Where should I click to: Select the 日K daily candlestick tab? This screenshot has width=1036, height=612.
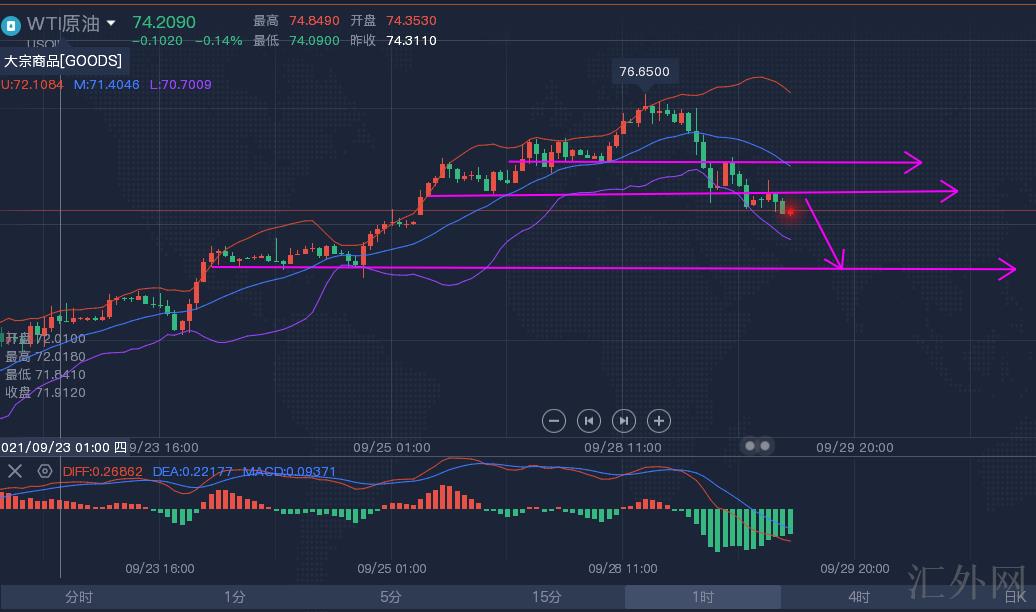tap(1013, 597)
